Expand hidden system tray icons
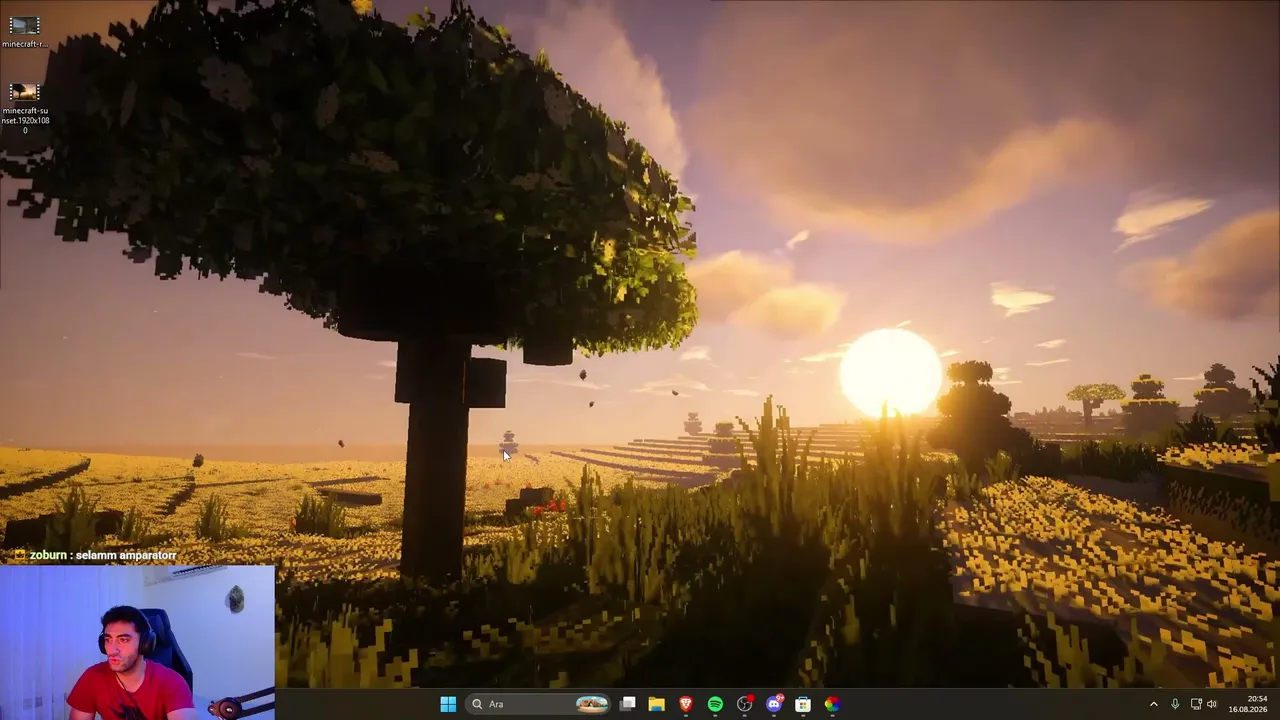Screen dimensions: 1280x720 [x=1153, y=704]
